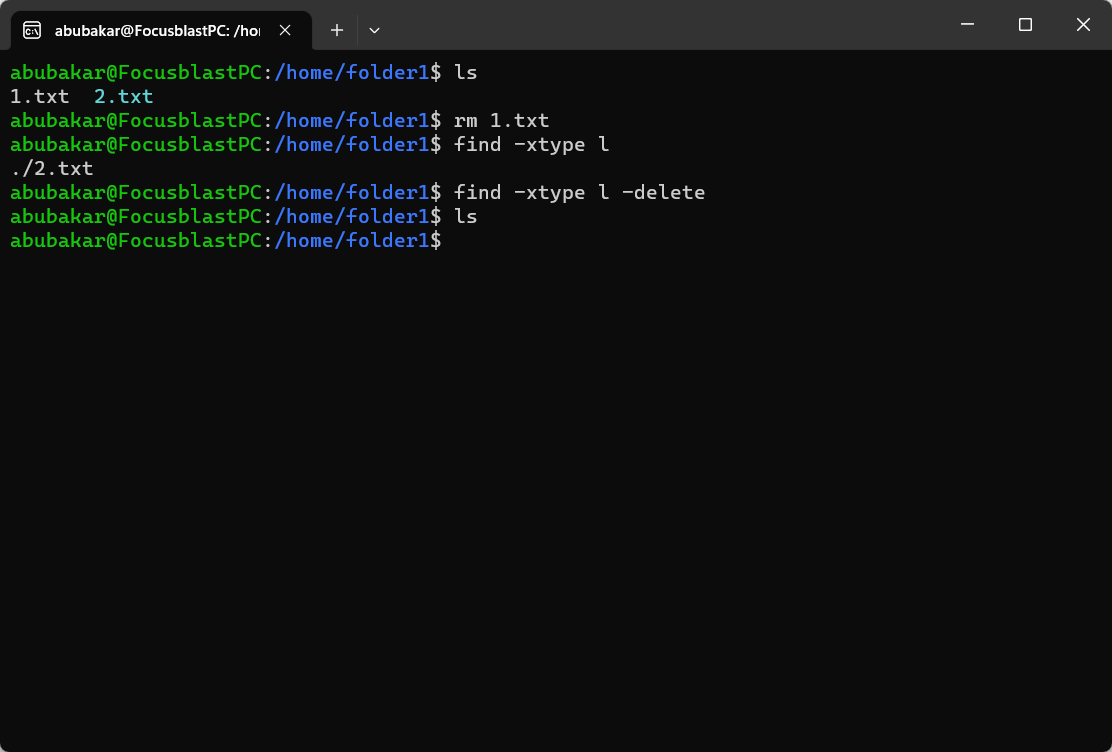The height and width of the screenshot is (752, 1112).
Task: Click the X to close the current tab
Action: click(284, 30)
